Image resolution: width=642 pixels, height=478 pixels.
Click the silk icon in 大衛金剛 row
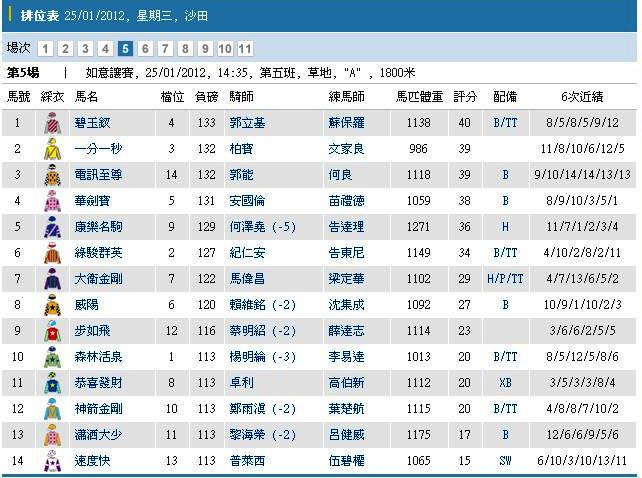(52, 279)
